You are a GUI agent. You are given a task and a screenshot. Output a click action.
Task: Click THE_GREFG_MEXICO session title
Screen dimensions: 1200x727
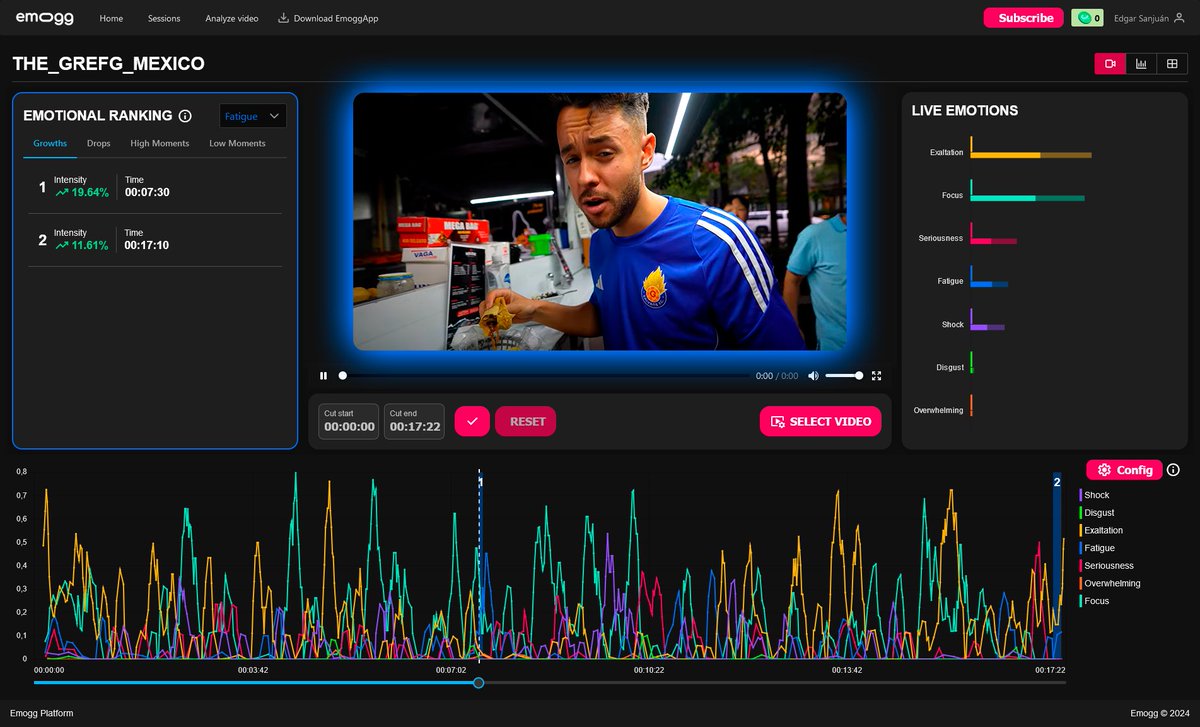pos(108,64)
